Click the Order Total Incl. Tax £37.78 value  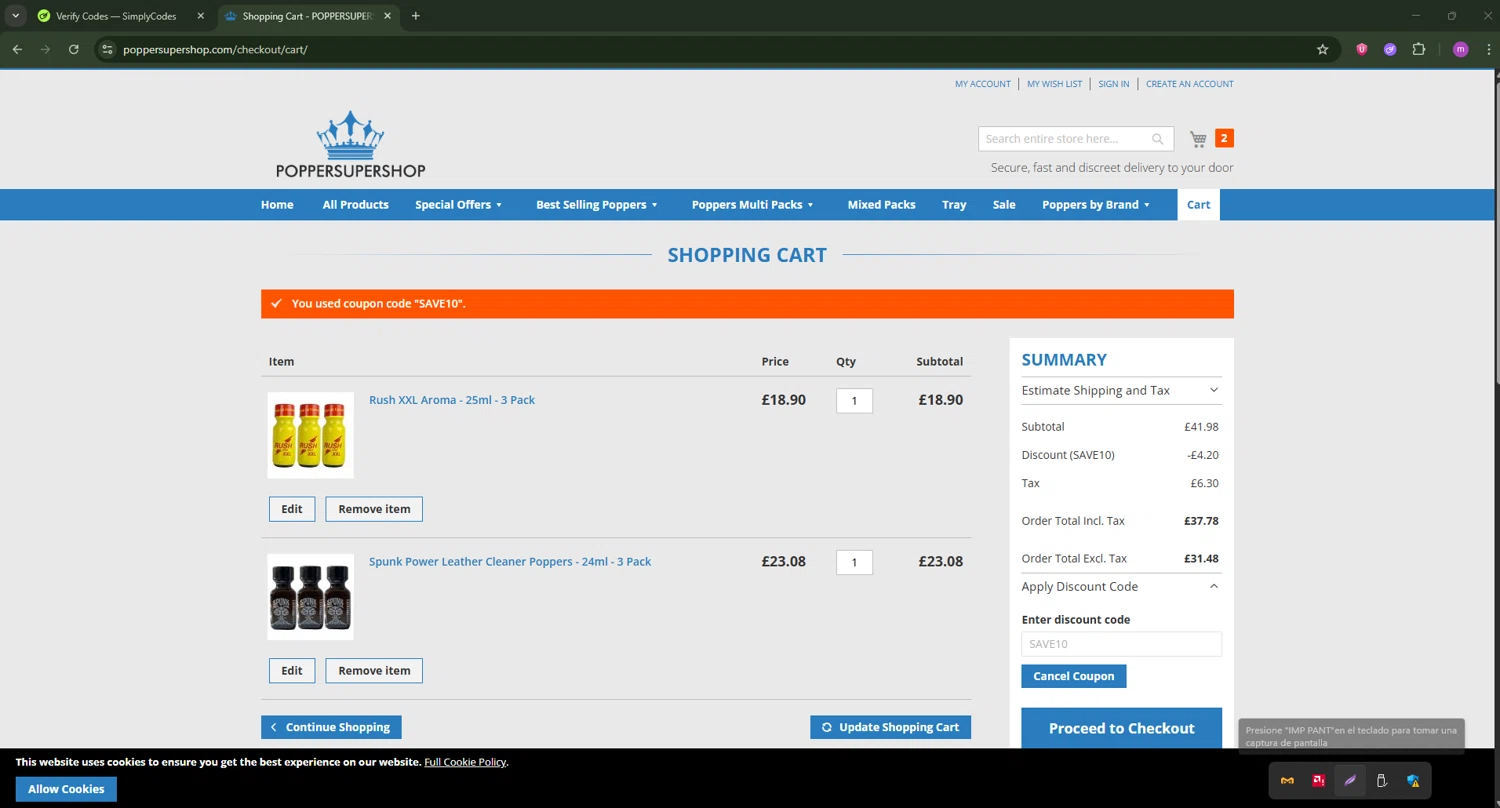(x=1201, y=521)
